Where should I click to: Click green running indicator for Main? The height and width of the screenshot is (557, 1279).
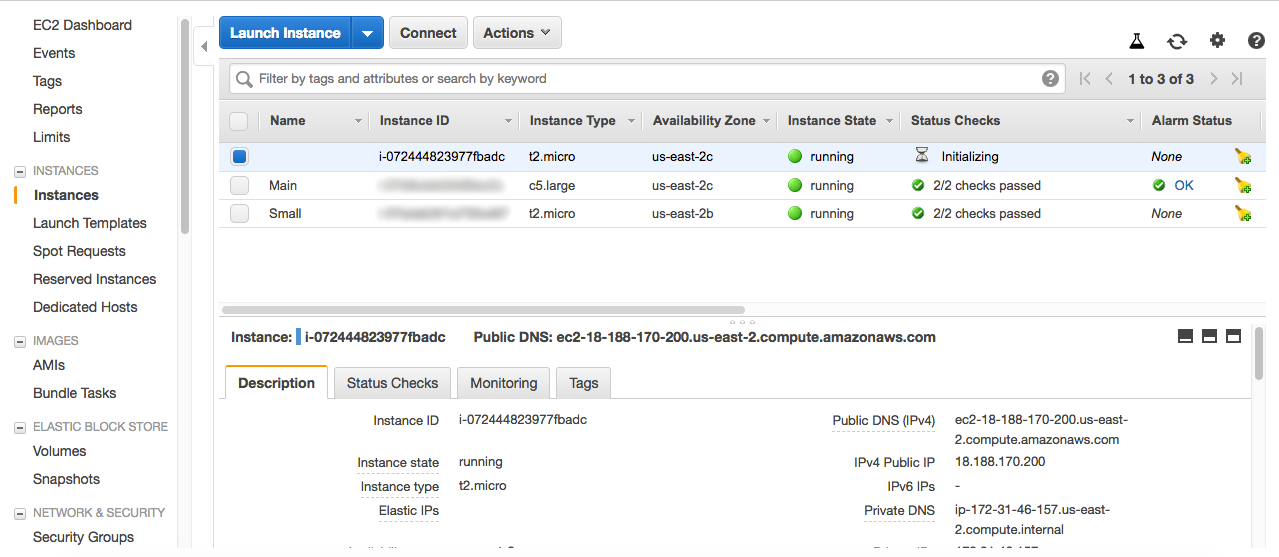tap(795, 185)
